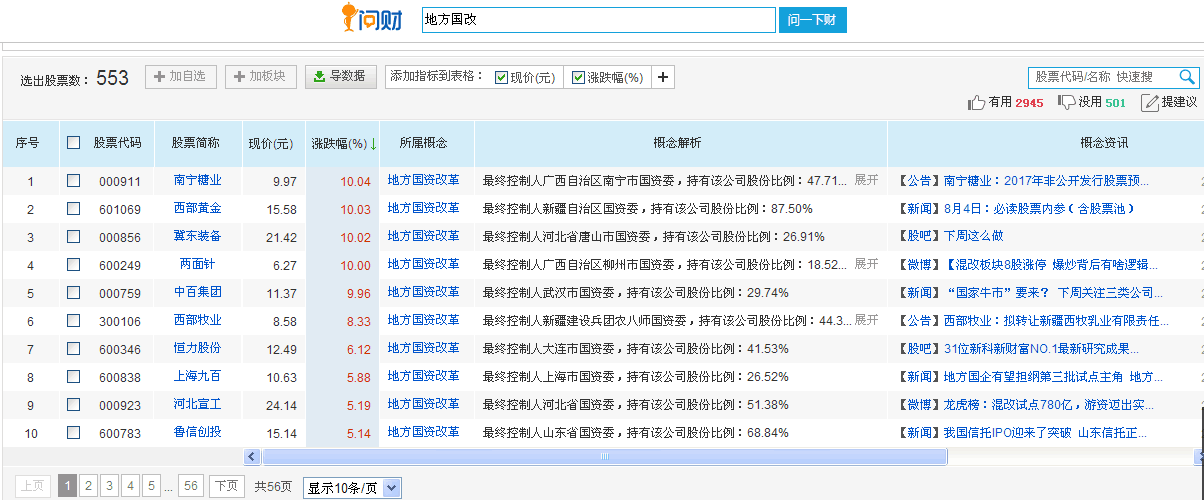Open the 西部黄金 stock link
Viewport: 1204px width, 500px height.
(x=197, y=208)
